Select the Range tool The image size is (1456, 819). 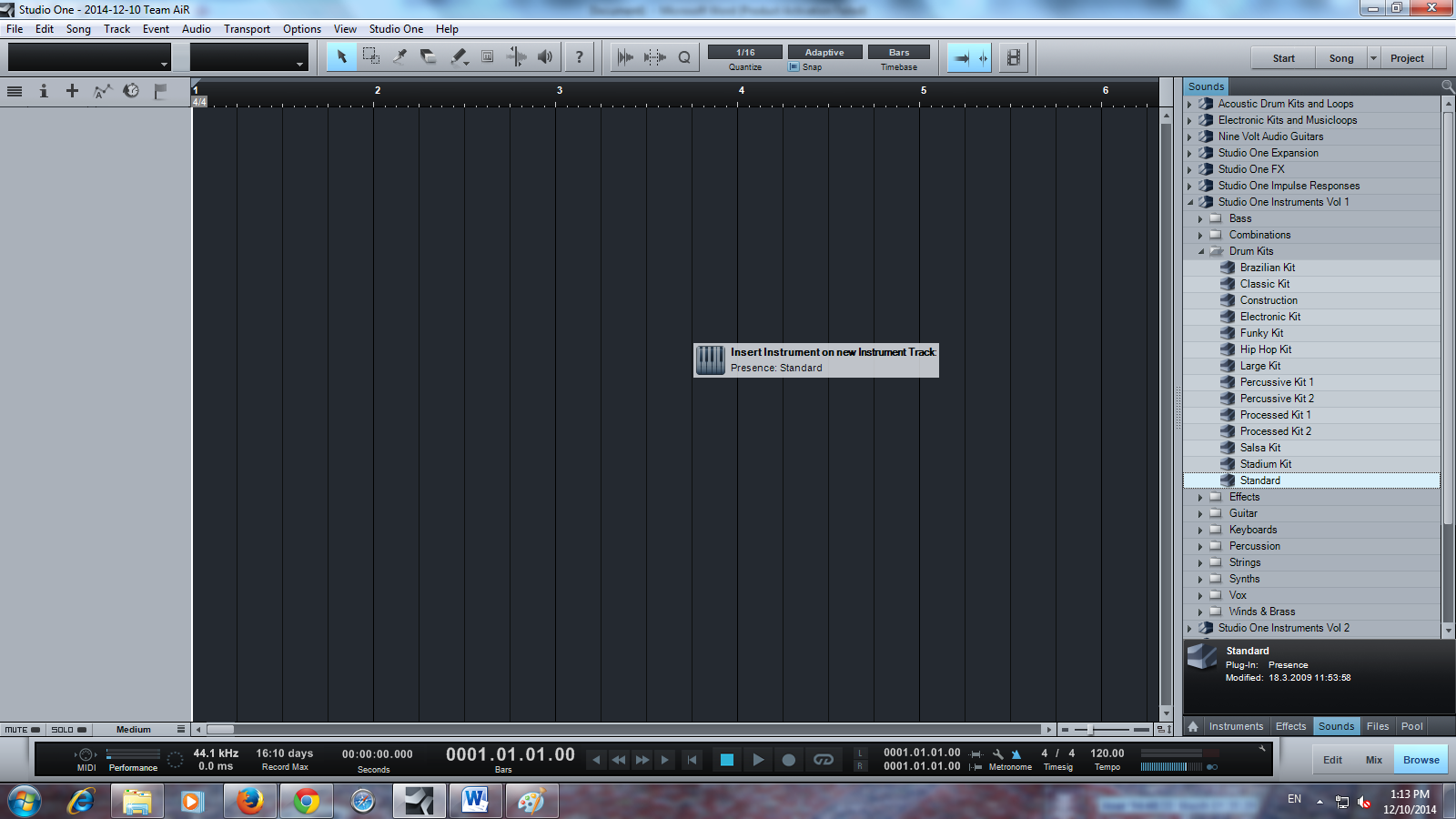(370, 56)
